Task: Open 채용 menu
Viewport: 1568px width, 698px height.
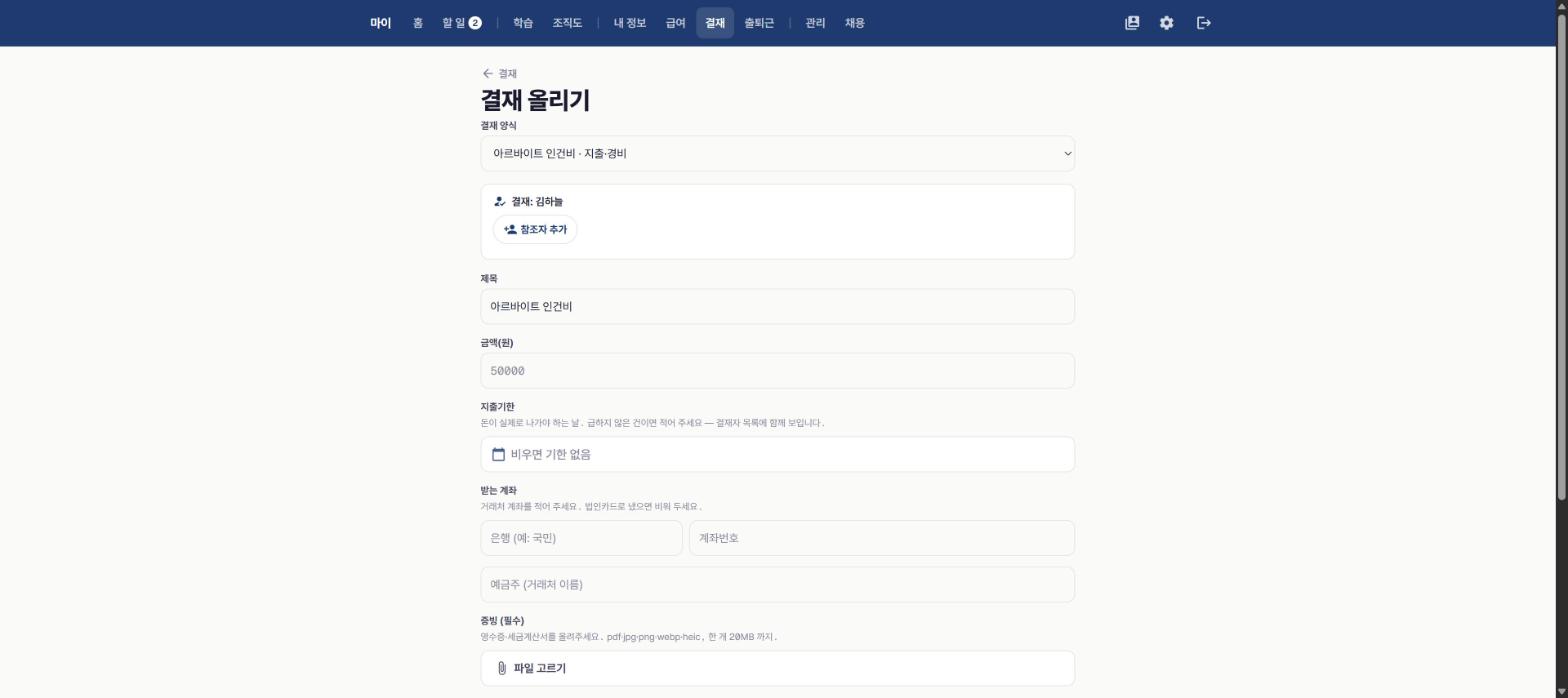Action: pos(854,23)
